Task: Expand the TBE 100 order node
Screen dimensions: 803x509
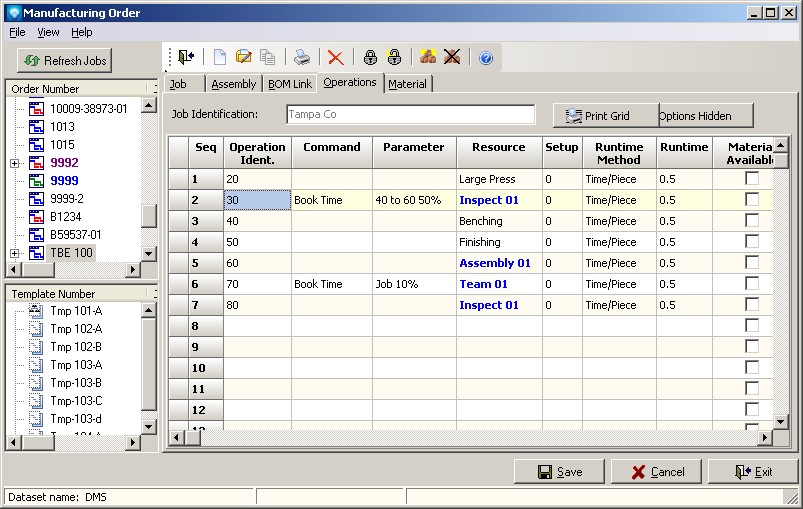Action: tap(14, 253)
